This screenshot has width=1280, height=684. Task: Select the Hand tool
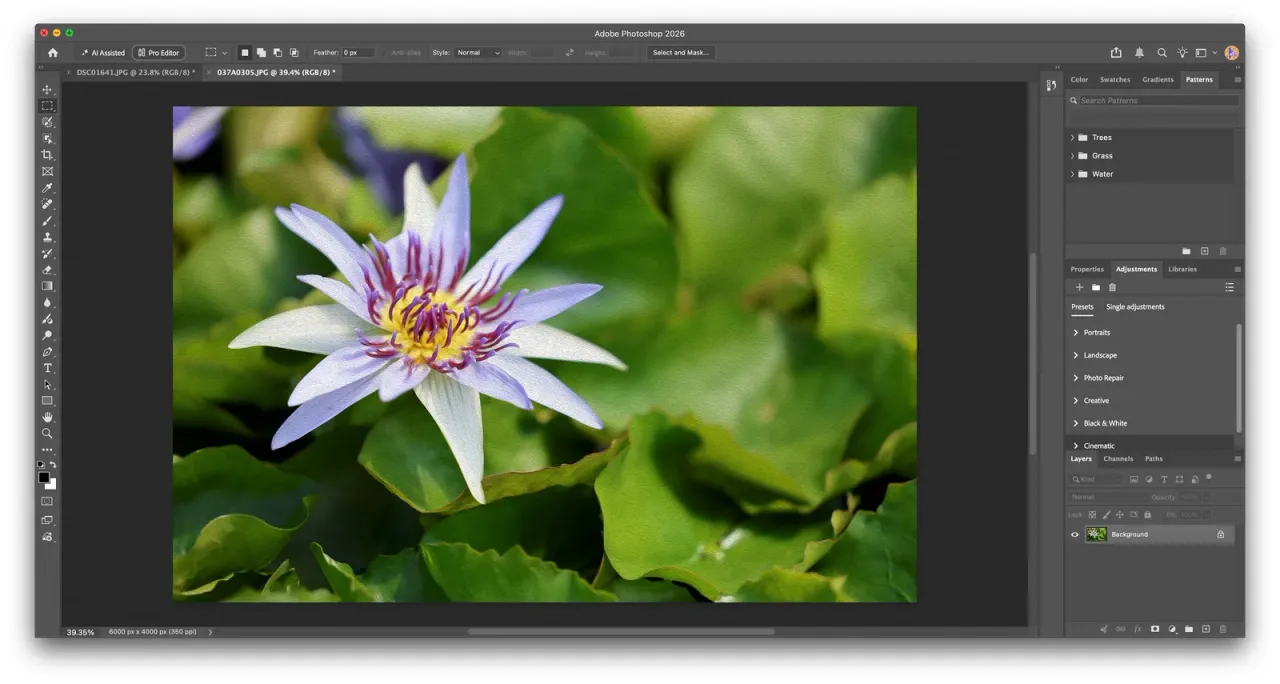click(47, 417)
